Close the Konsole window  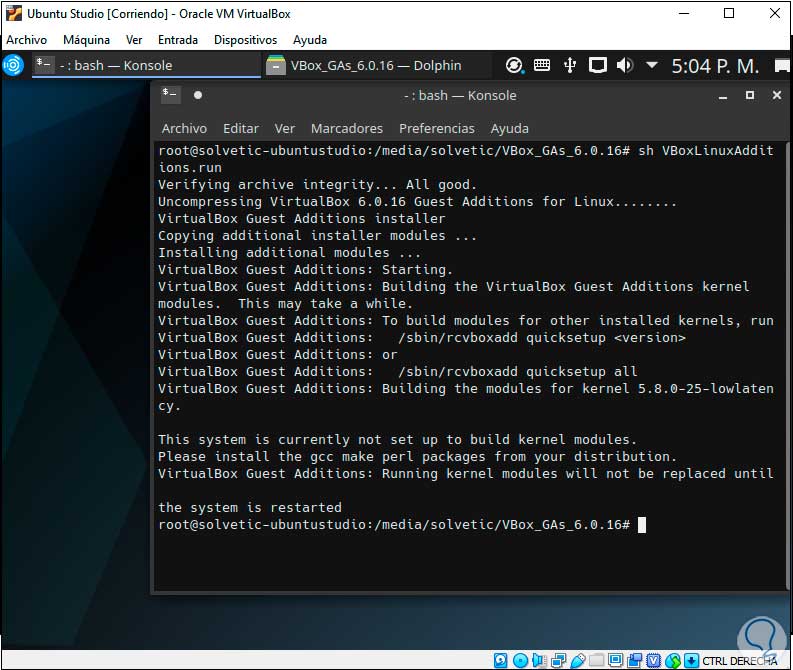click(777, 95)
